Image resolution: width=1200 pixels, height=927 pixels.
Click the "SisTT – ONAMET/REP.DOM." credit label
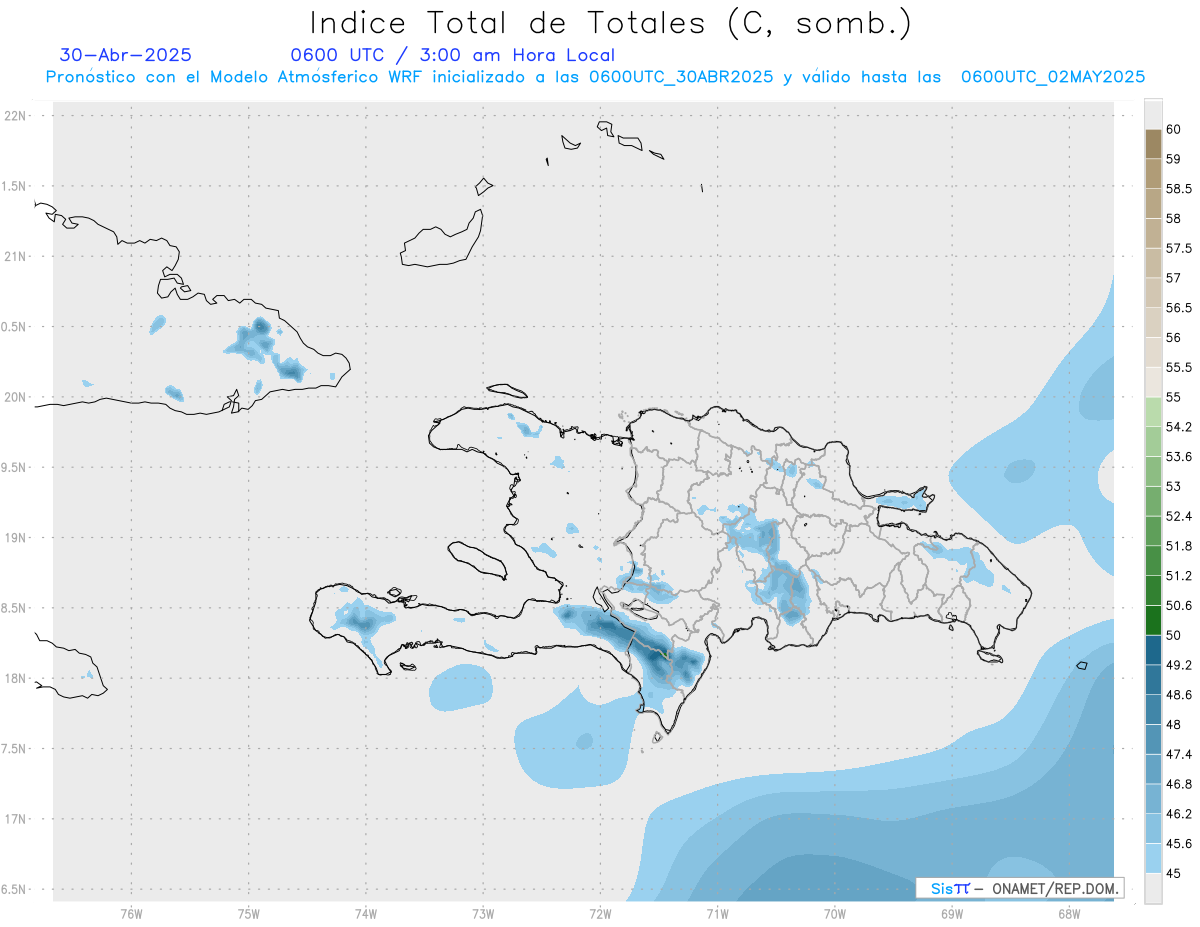point(1019,888)
